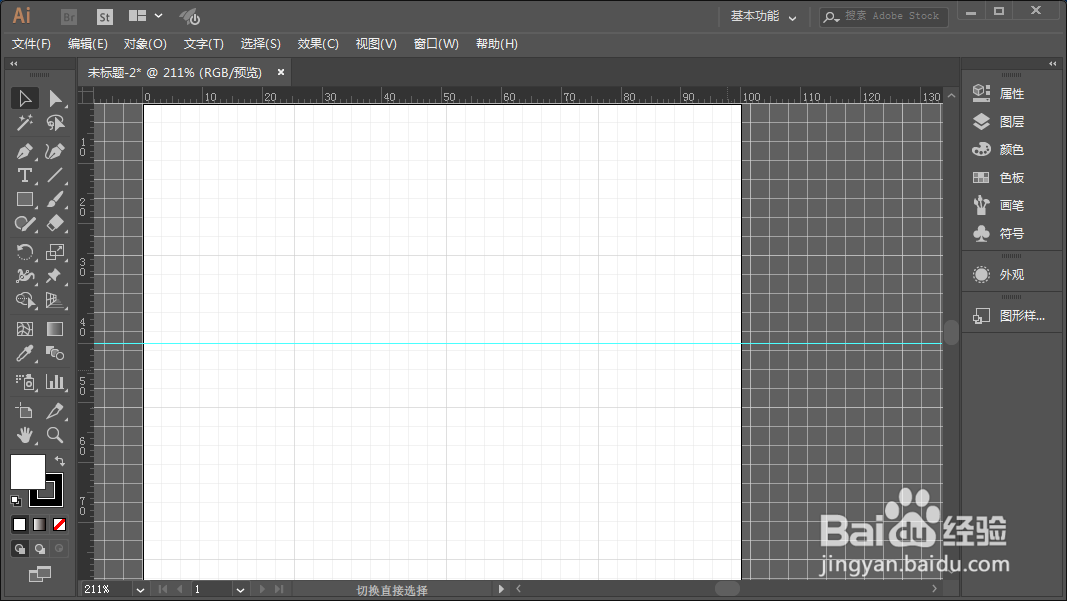This screenshot has width=1067, height=601.
Task: Select the Direct Selection tool
Action: [55, 99]
